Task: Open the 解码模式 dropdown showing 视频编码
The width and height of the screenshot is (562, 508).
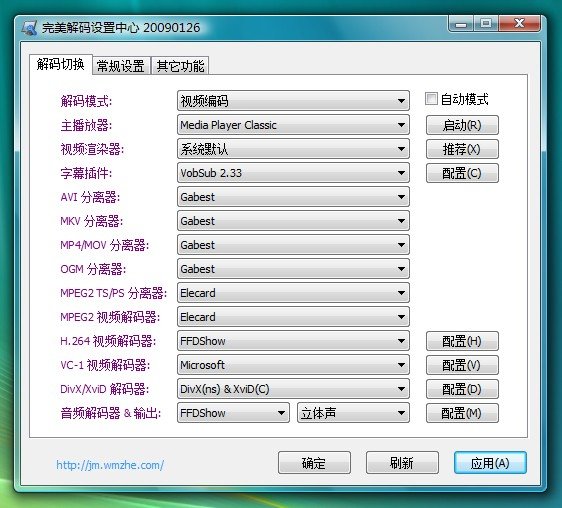Action: point(293,101)
